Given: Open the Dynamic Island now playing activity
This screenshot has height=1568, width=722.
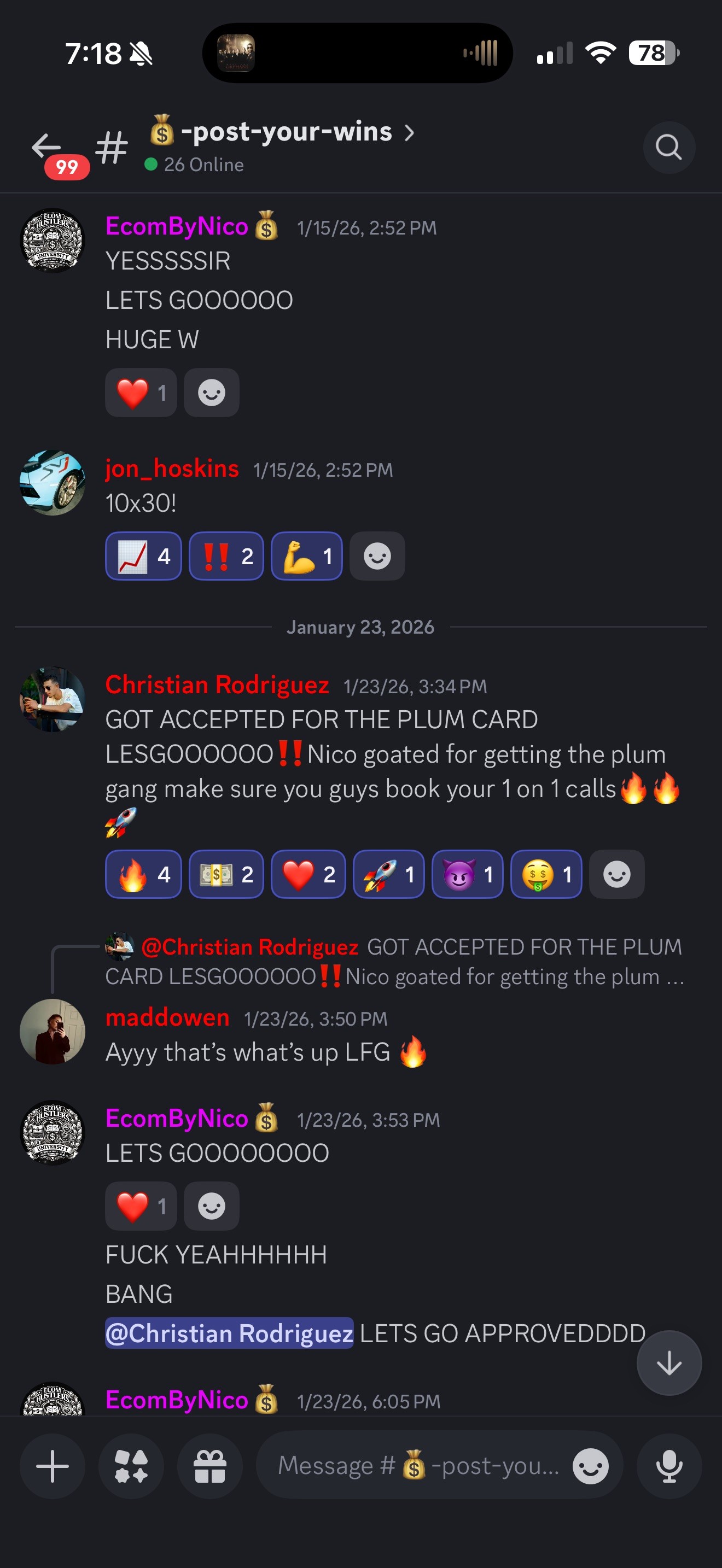Looking at the screenshot, I should tap(357, 53).
